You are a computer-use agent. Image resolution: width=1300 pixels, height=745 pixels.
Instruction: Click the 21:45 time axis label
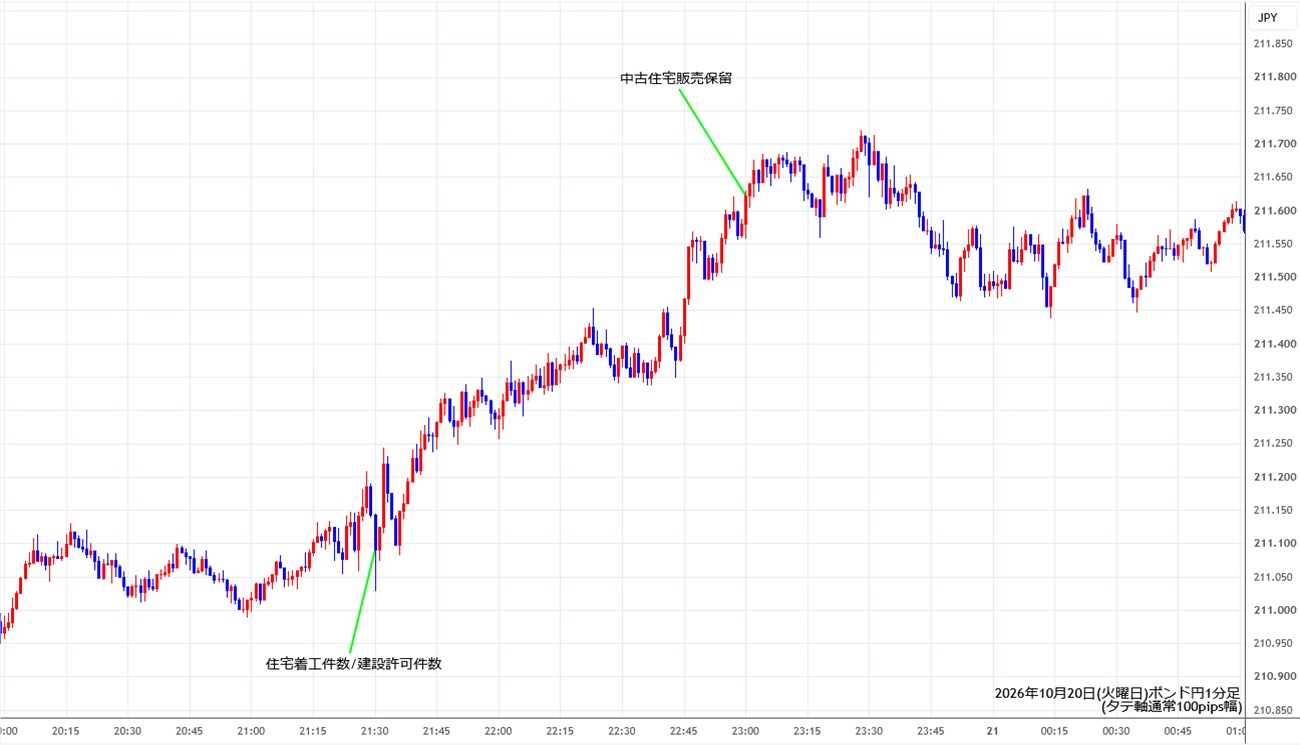pyautogui.click(x=436, y=731)
